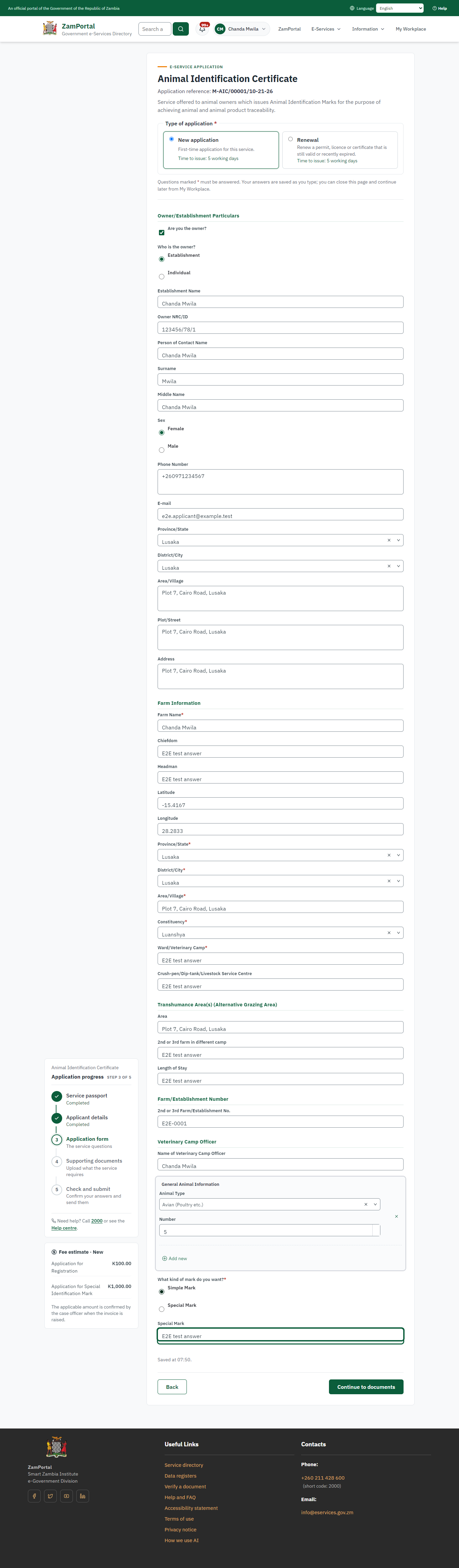This screenshot has width=459, height=1568.
Task: Expand the owner Province/State dropdown arrow
Action: coord(399,540)
